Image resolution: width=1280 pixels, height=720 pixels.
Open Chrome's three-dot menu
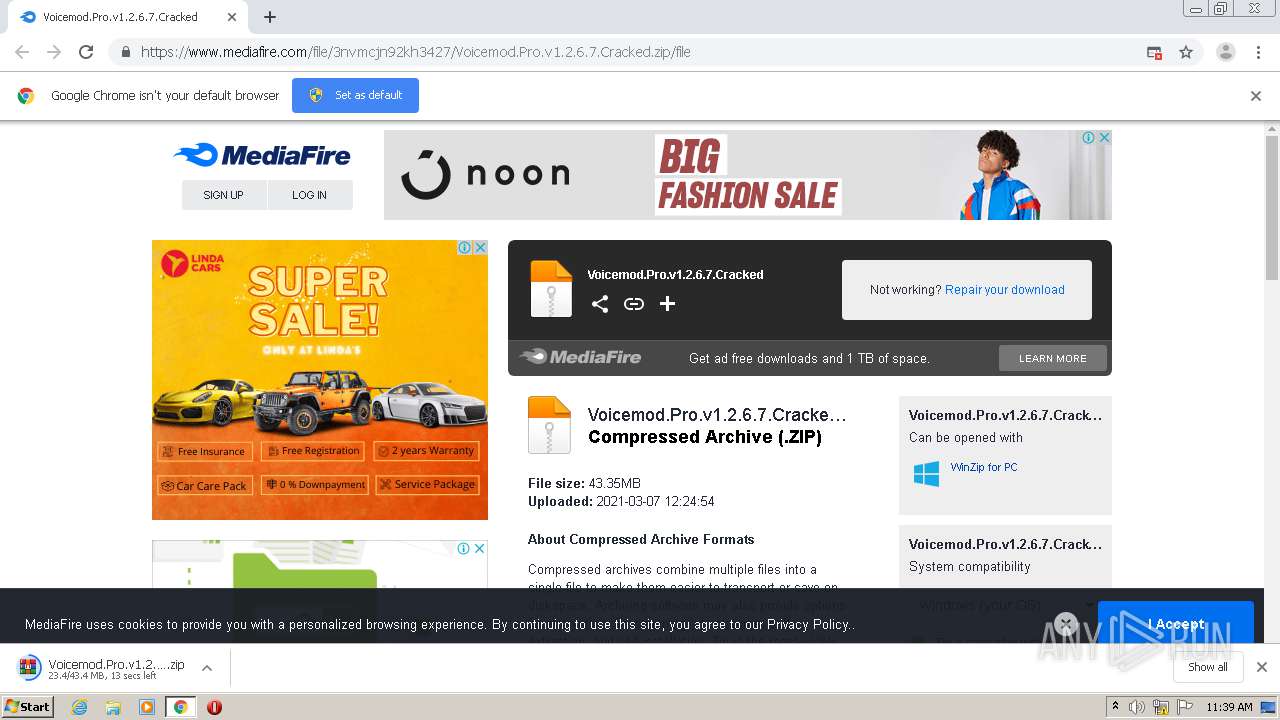1258,52
